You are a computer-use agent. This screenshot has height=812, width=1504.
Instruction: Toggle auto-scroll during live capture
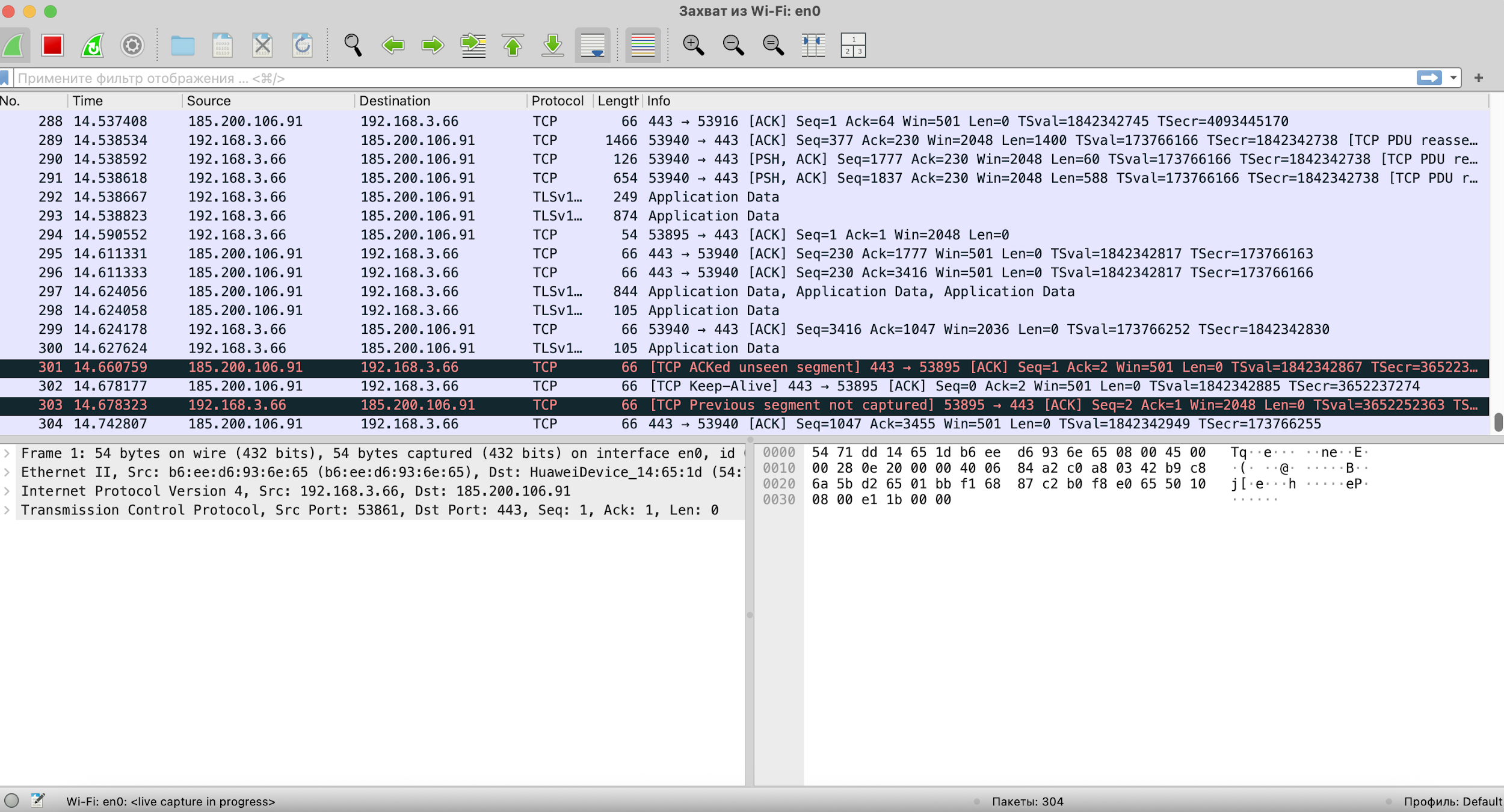593,46
